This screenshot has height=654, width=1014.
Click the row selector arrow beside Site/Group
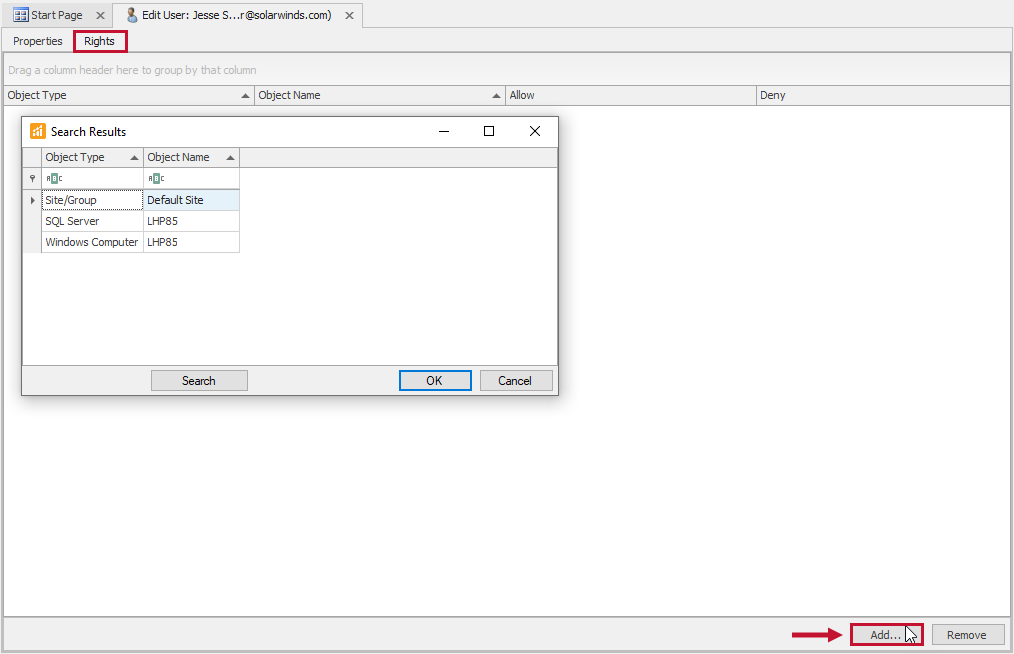(x=33, y=199)
